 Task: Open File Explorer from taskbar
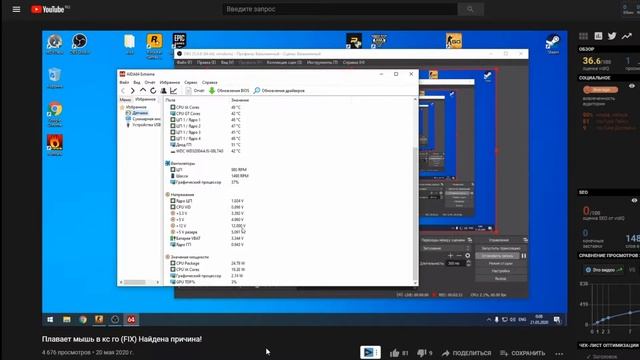pos(67,320)
